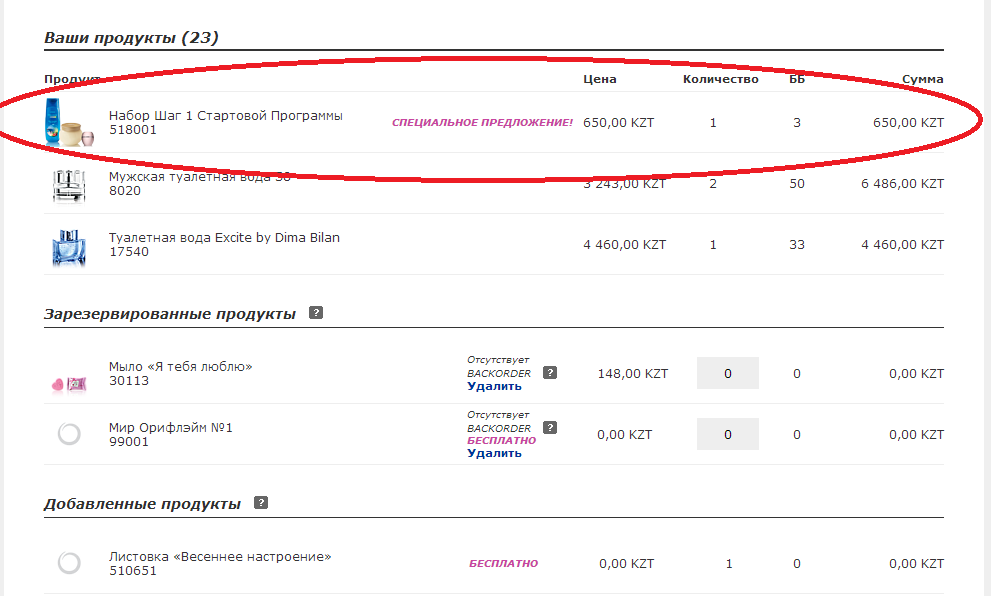Screen dimensions: 991x596
Task: Delete Мир Орифлэйм №1 with Удалить link
Action: (494, 453)
